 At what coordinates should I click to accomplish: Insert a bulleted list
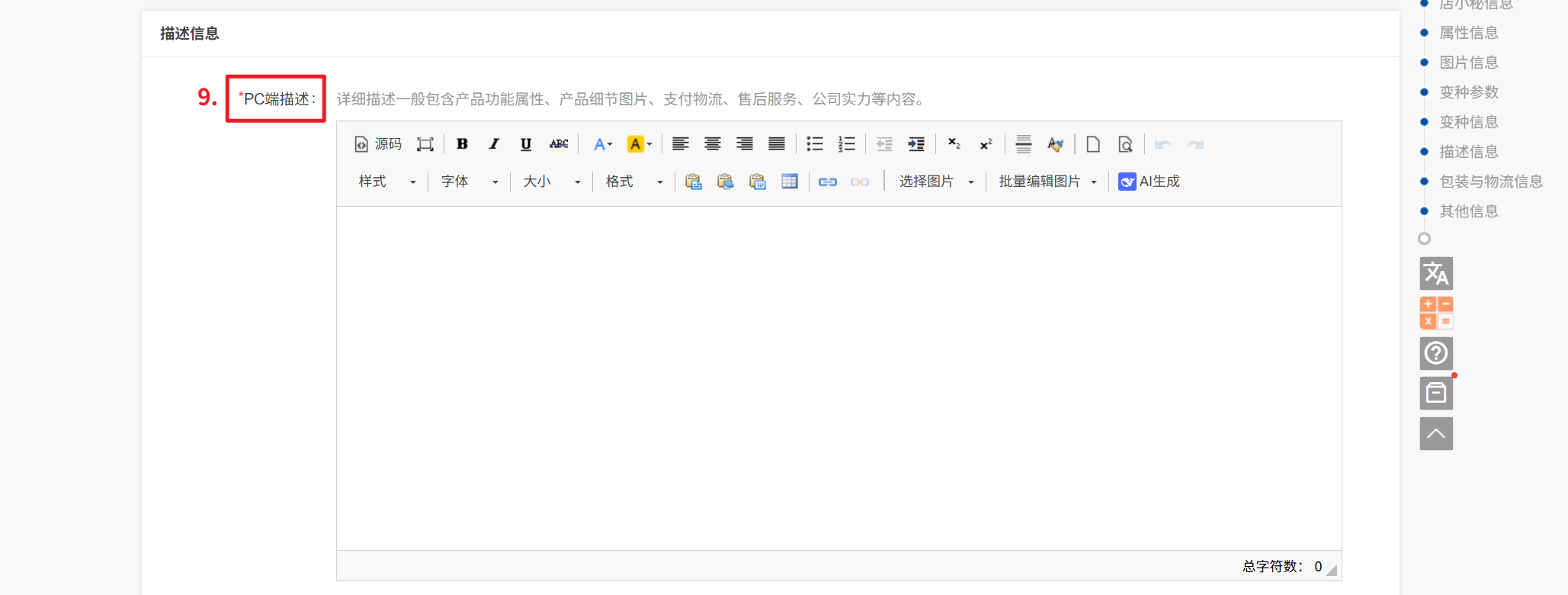point(814,144)
